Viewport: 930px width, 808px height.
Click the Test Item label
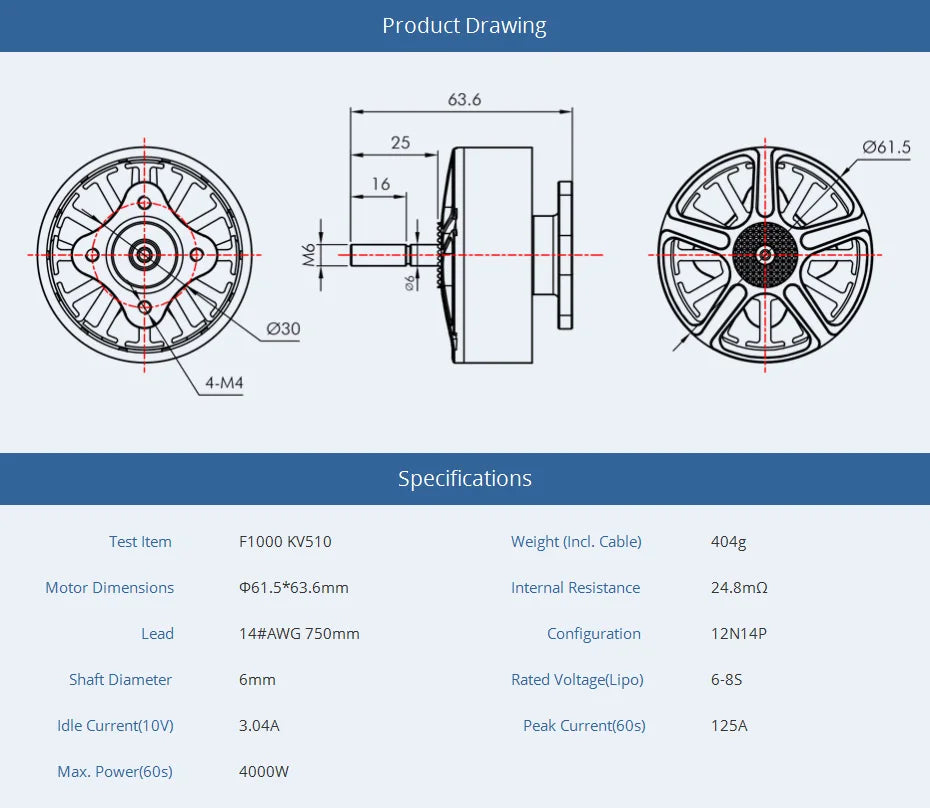coord(140,542)
